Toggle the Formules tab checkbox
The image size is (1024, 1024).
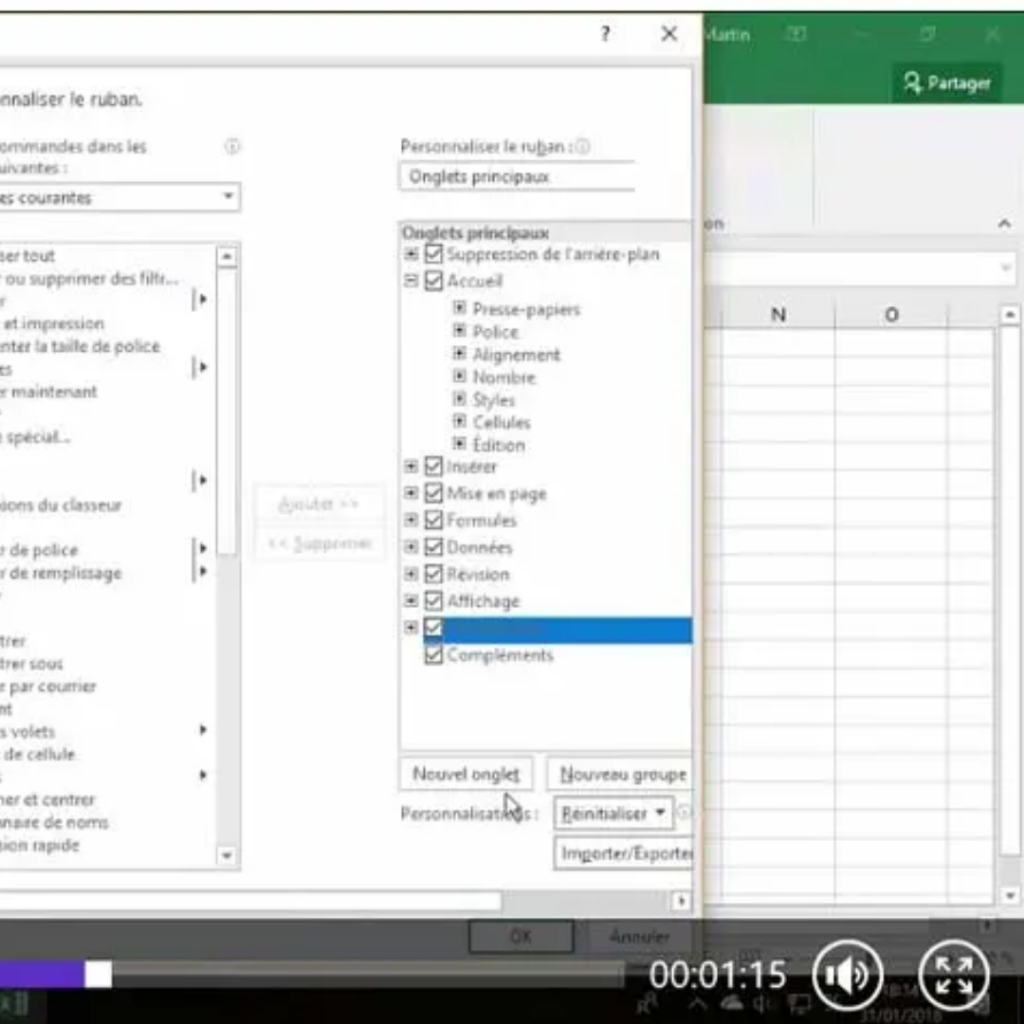point(433,520)
